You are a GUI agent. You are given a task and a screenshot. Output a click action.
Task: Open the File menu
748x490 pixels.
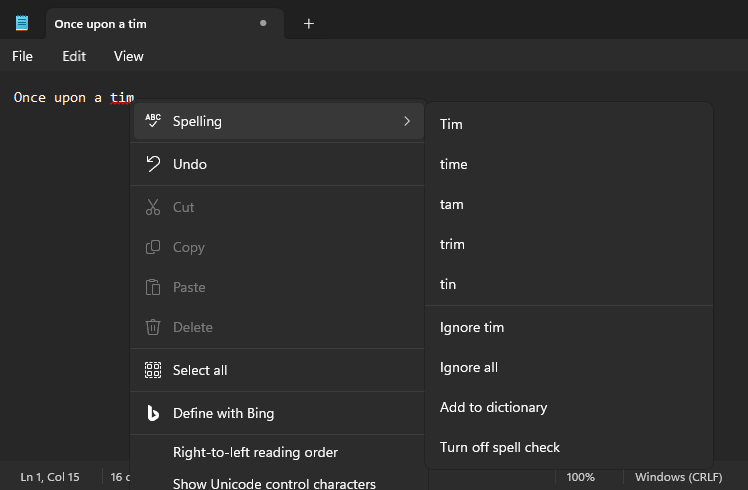pos(22,56)
